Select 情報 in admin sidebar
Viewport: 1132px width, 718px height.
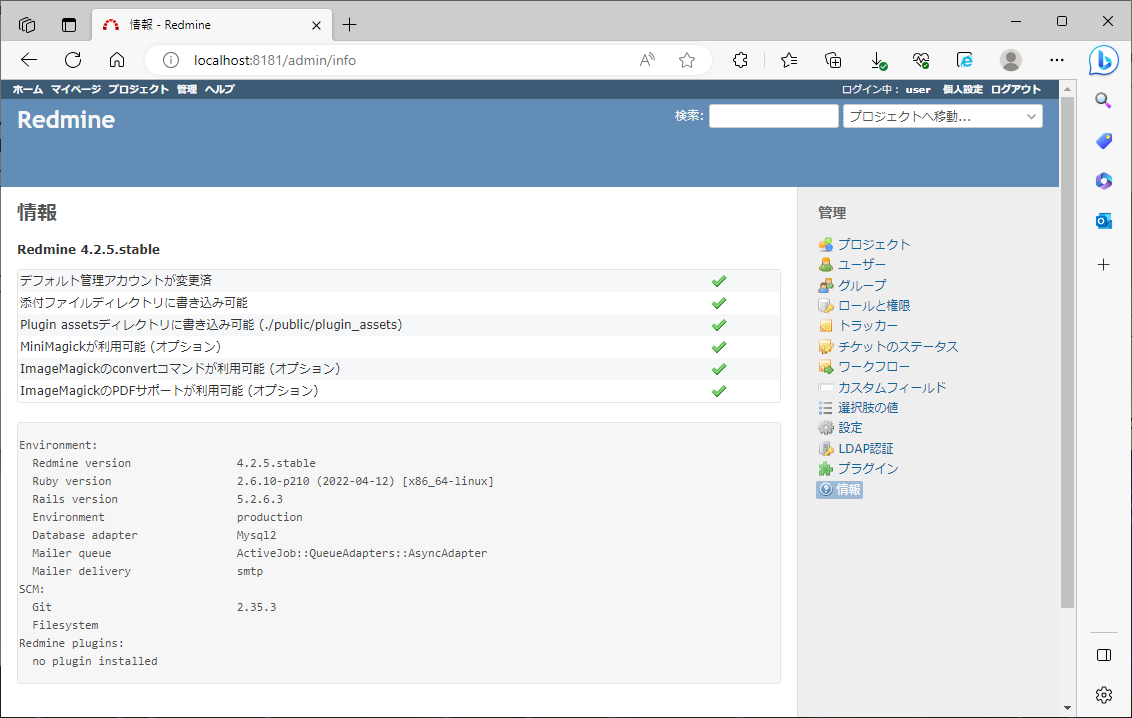[x=840, y=489]
